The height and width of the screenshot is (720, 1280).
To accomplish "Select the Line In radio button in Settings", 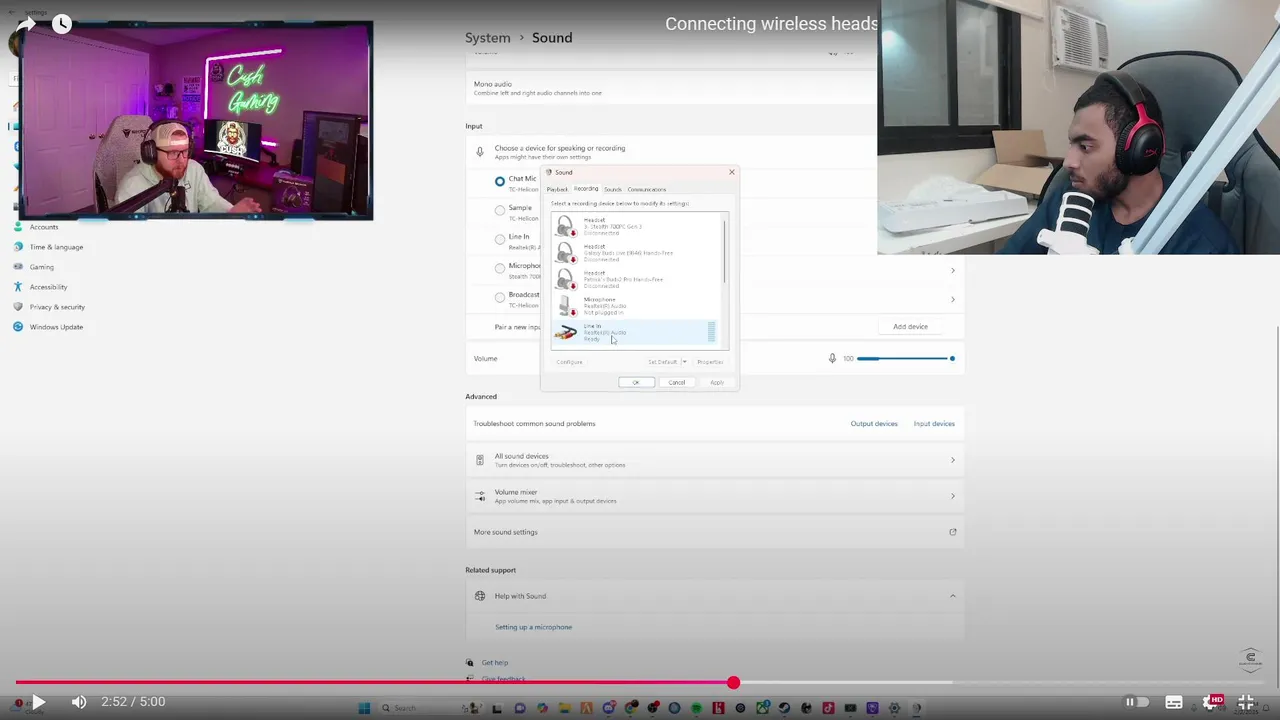I will pyautogui.click(x=500, y=239).
